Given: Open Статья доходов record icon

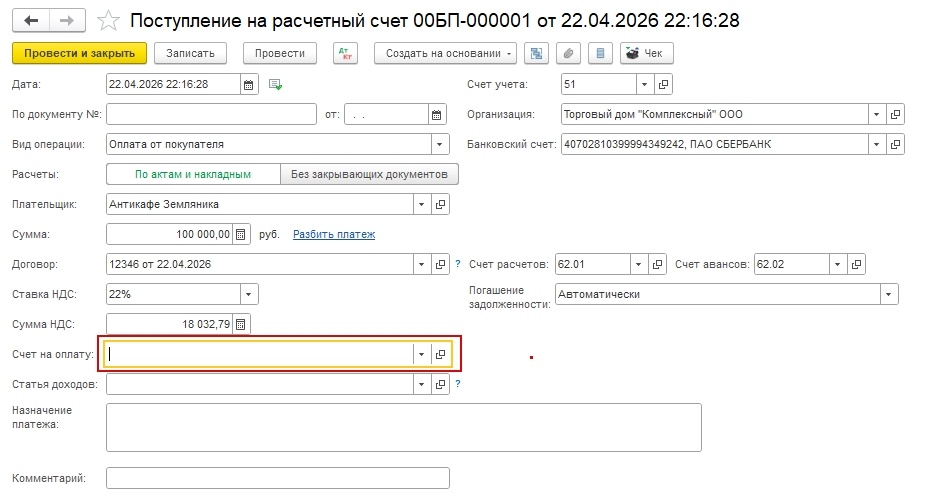Looking at the screenshot, I should (440, 384).
